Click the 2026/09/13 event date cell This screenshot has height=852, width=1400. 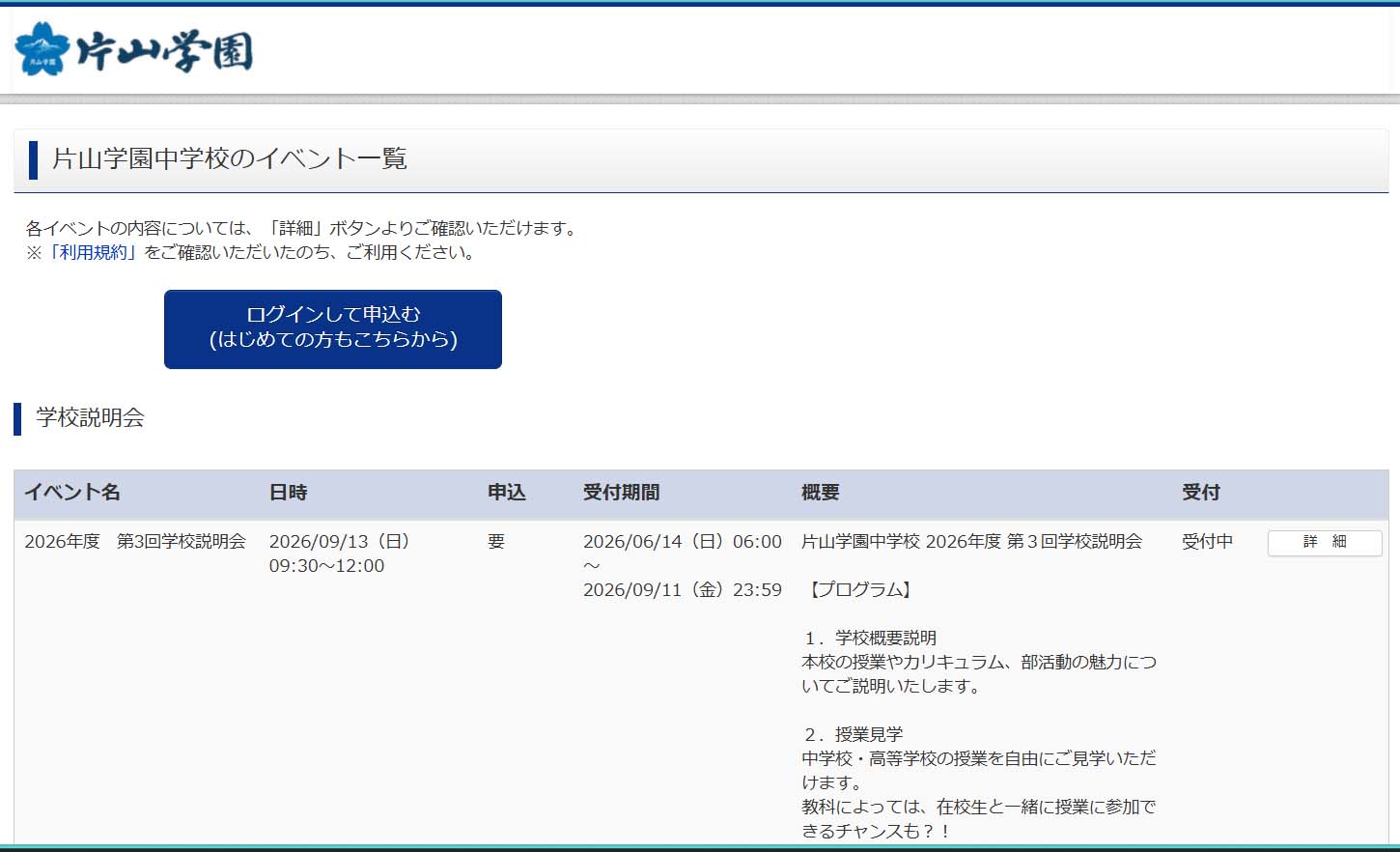pos(340,554)
